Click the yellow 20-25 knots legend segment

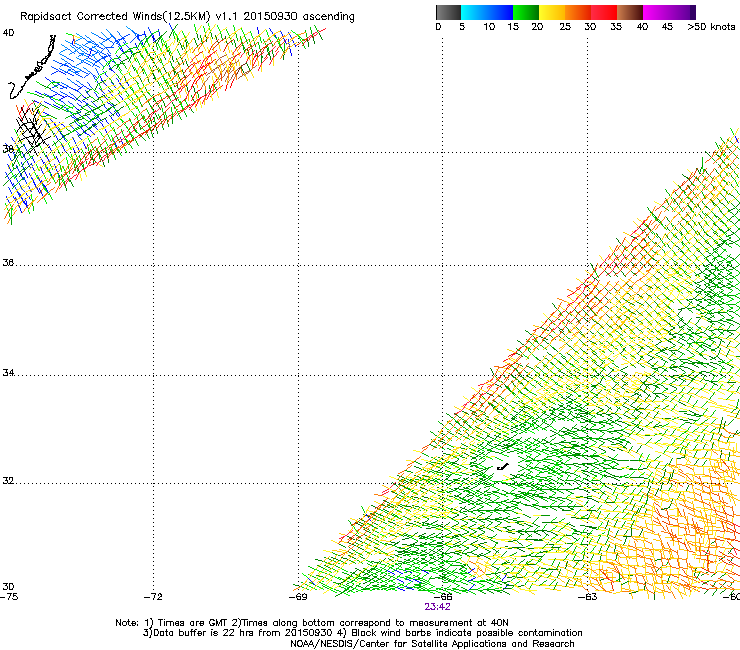552,12
